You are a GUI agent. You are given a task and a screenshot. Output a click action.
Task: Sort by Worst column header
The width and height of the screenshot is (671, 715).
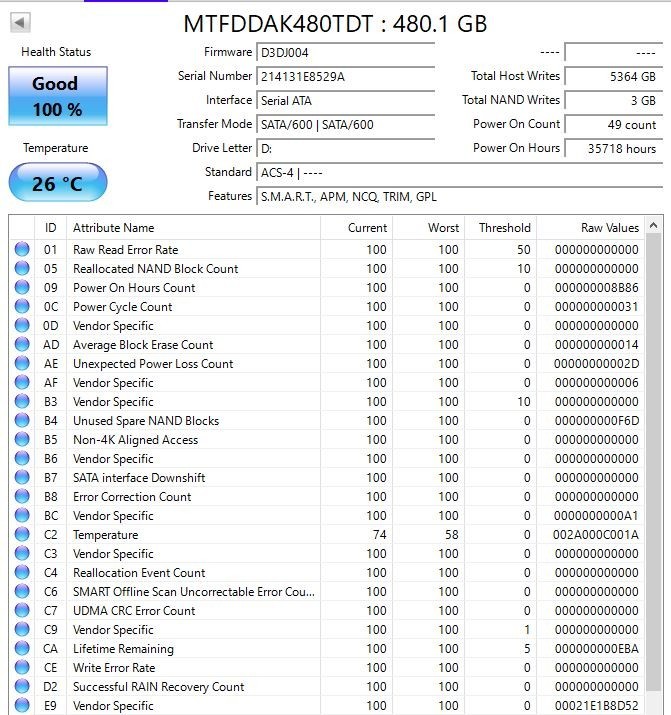click(x=428, y=228)
